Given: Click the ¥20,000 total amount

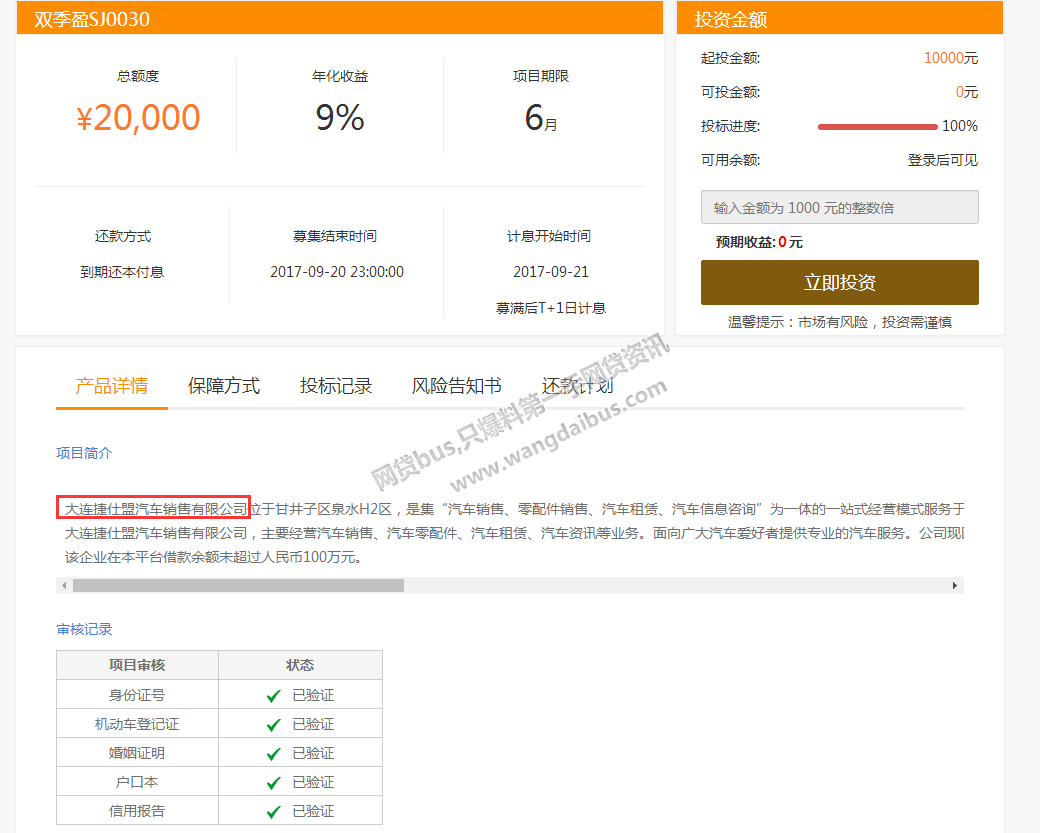Looking at the screenshot, I should [138, 118].
